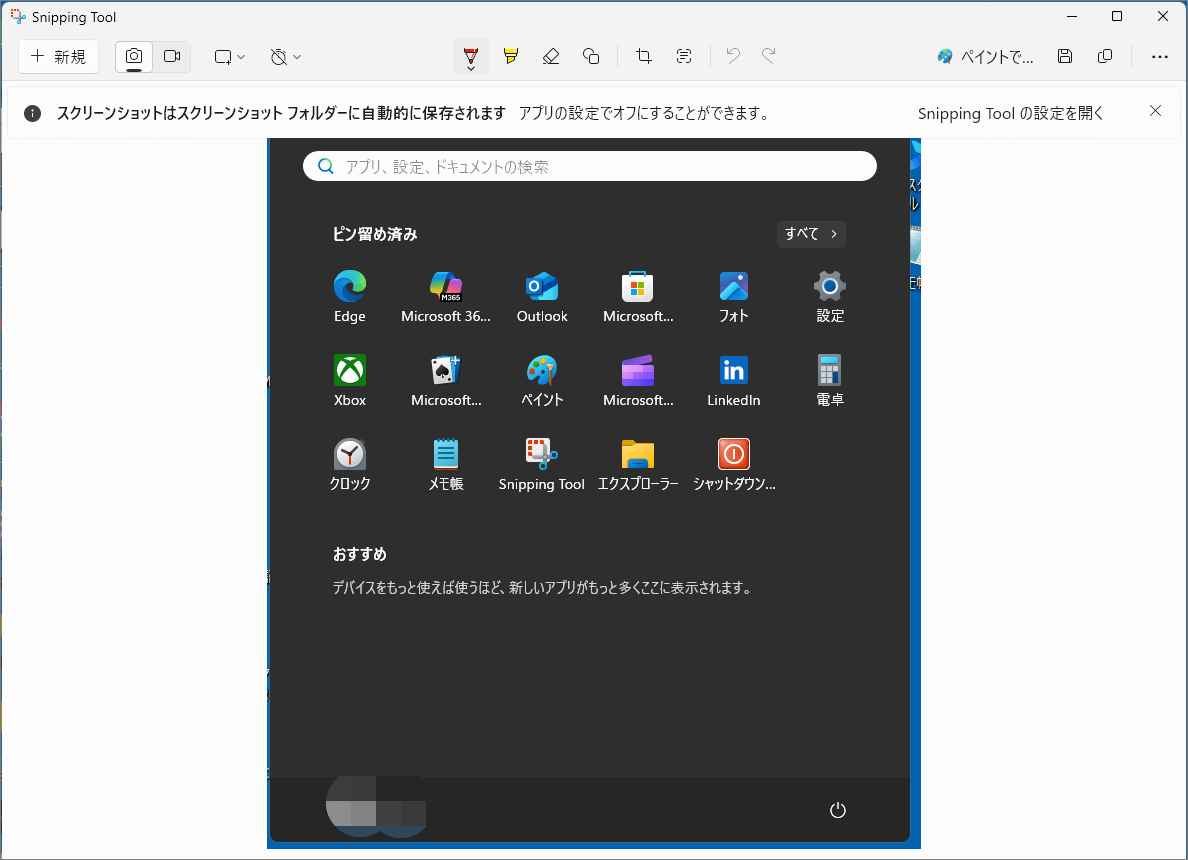Select the red ballpoint pen tool
The height and width of the screenshot is (860, 1188).
[x=471, y=57]
